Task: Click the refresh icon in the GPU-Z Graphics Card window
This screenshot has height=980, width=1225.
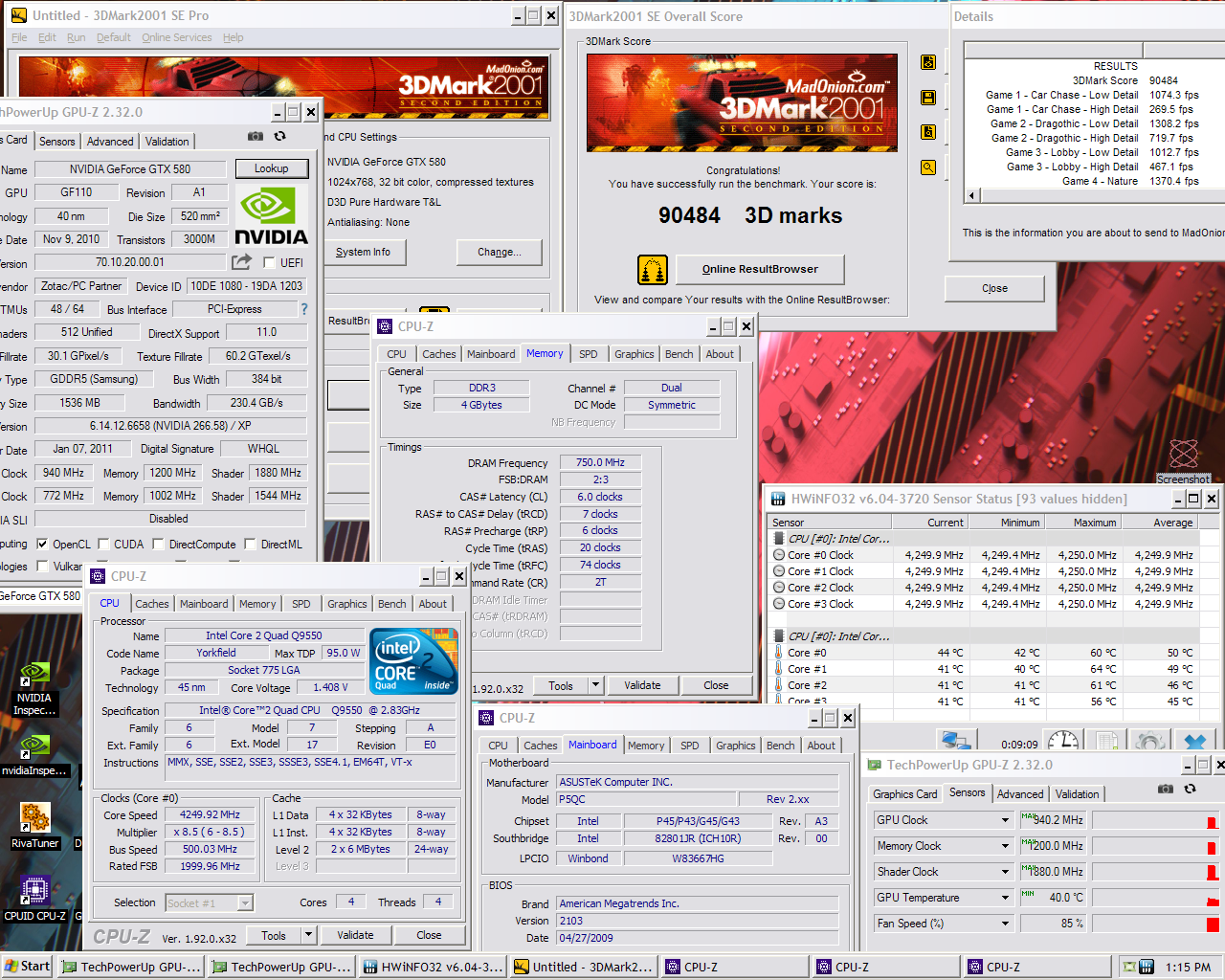Action: tap(279, 137)
